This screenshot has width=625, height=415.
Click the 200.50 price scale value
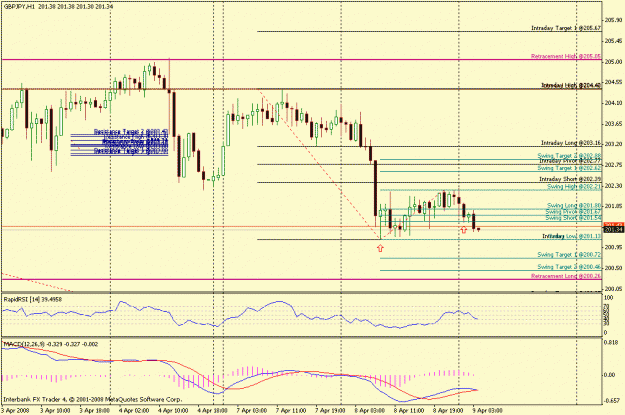tap(613, 268)
